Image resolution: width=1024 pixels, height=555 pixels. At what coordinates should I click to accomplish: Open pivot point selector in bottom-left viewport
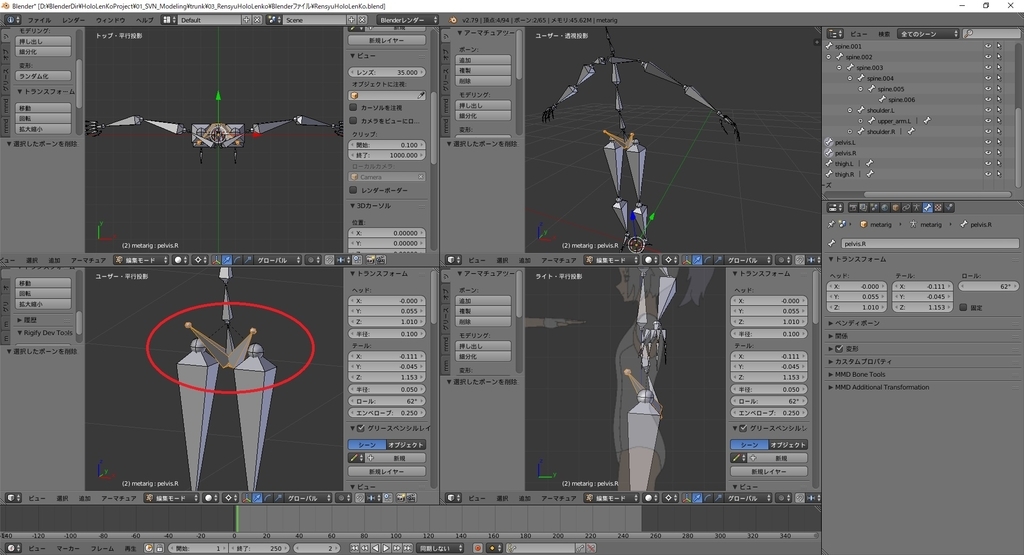(x=231, y=498)
